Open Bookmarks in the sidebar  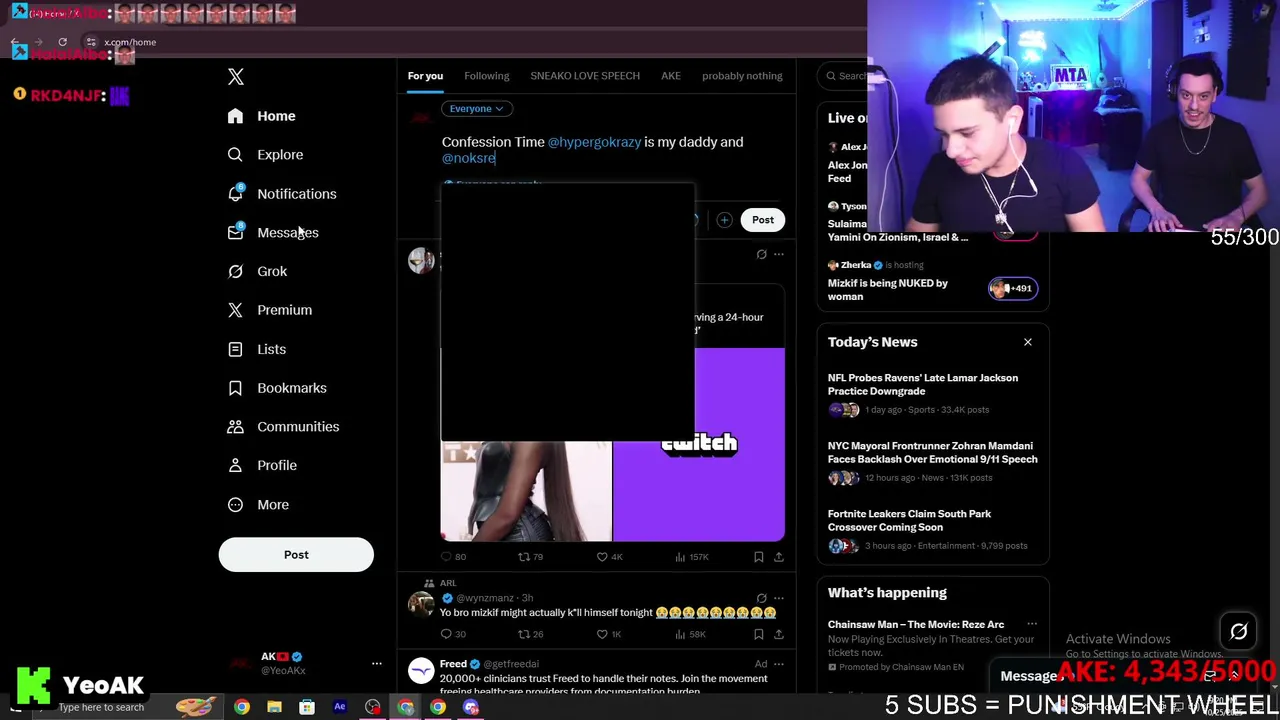pos(276,388)
